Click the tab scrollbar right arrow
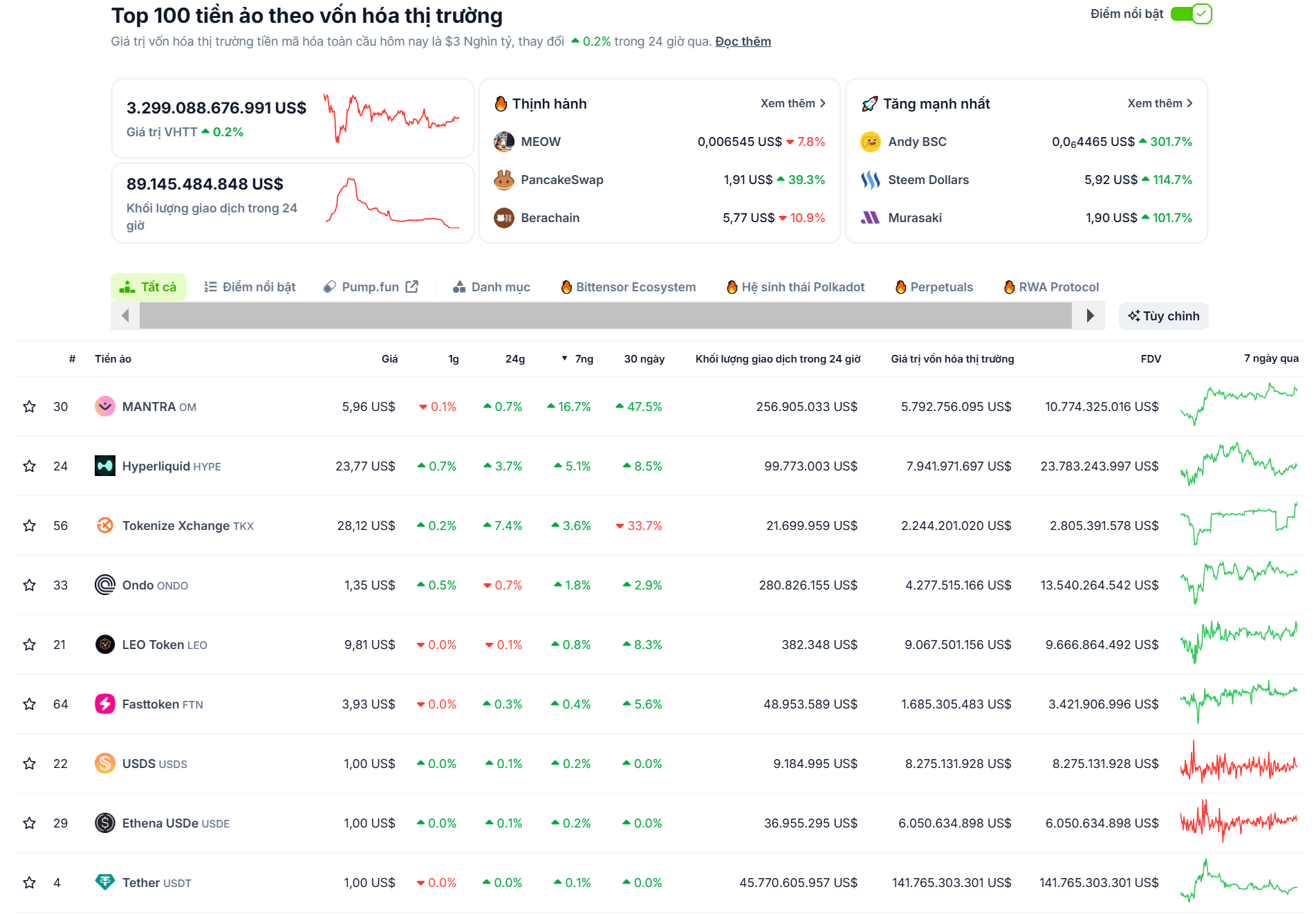1316x914 pixels. point(1090,316)
